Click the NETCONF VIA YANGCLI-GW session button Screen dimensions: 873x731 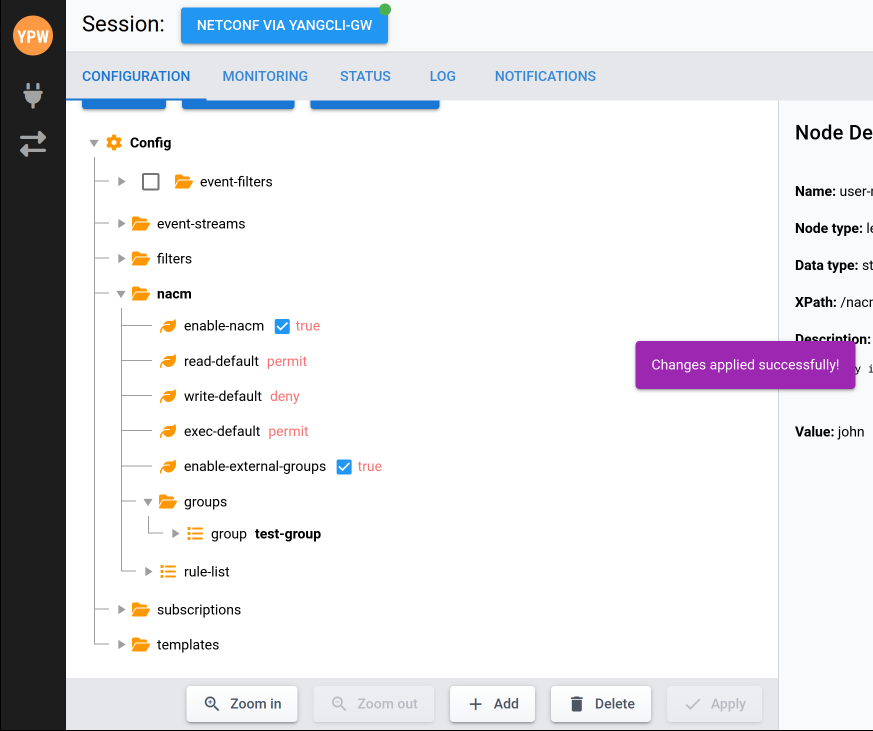pyautogui.click(x=284, y=26)
